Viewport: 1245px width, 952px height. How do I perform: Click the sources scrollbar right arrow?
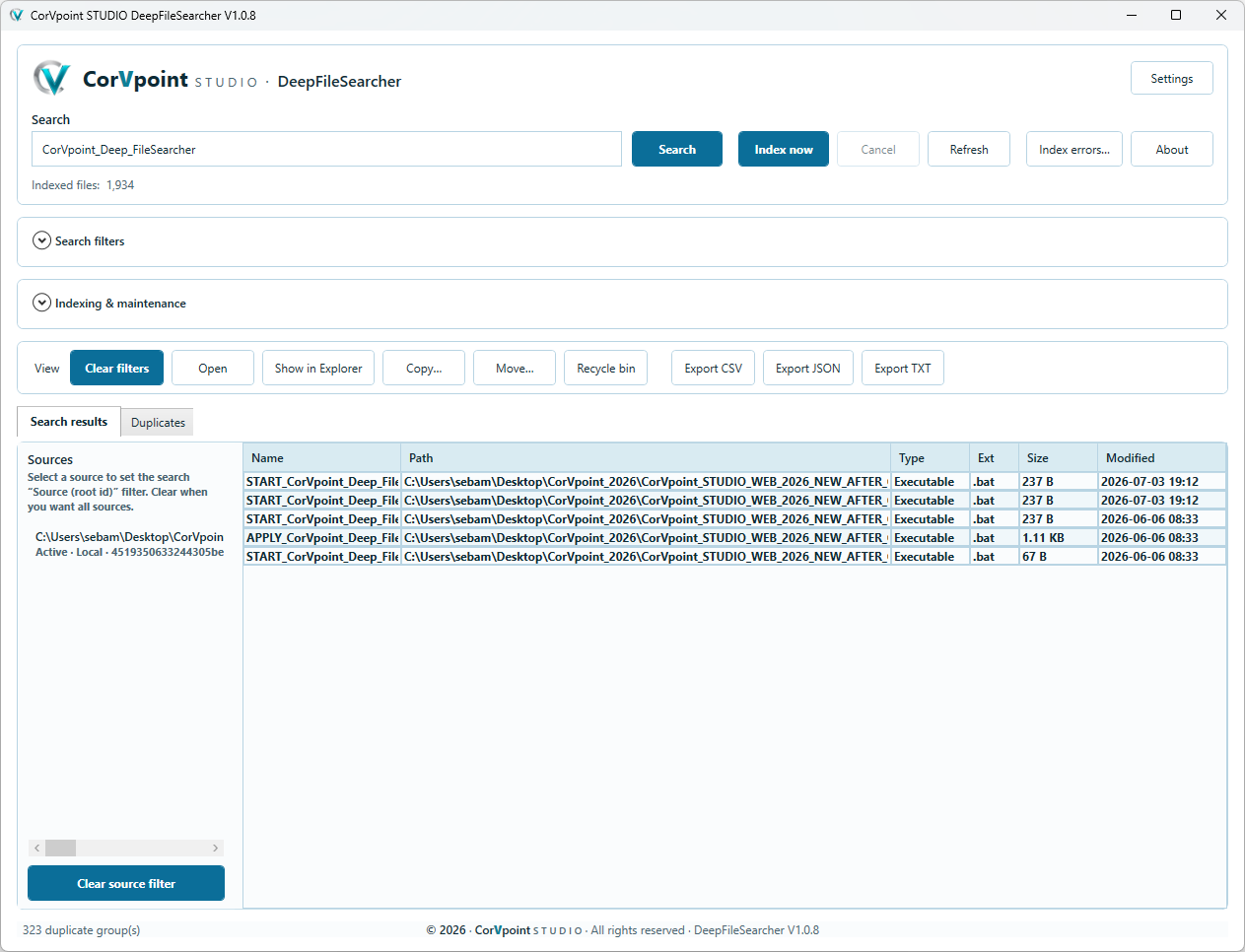pyautogui.click(x=215, y=848)
